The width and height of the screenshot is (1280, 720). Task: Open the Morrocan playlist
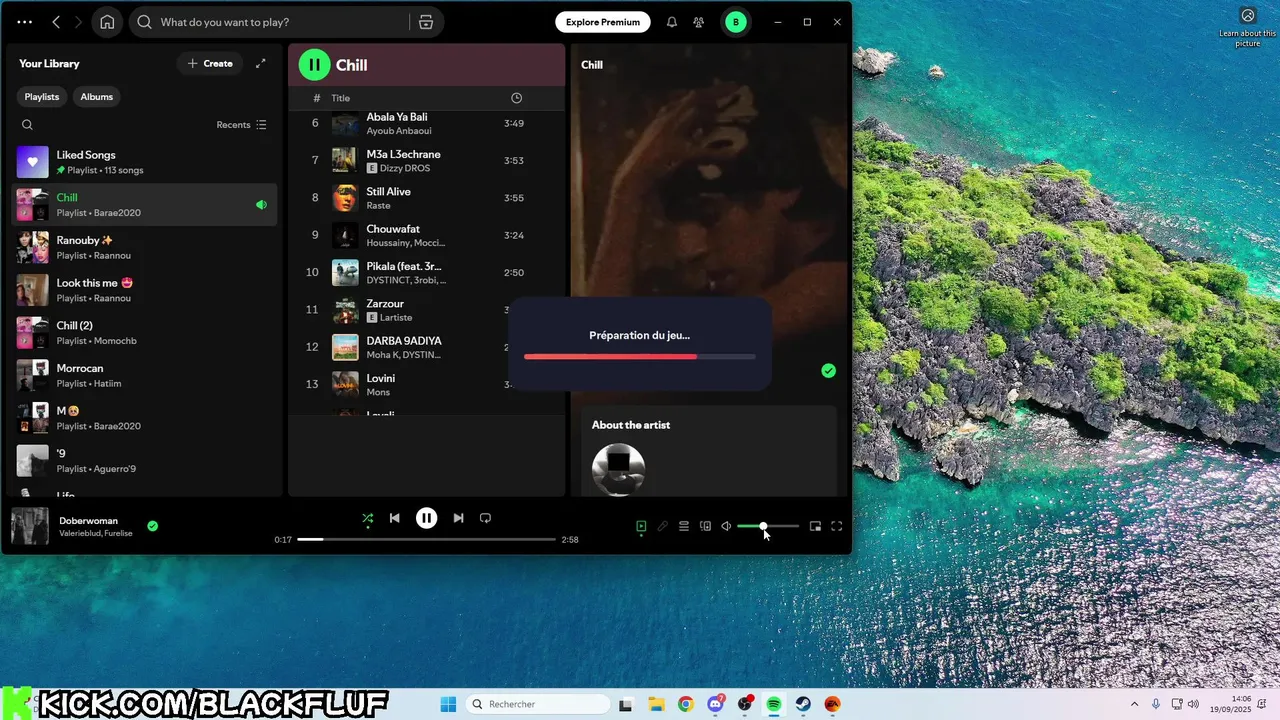point(144,375)
